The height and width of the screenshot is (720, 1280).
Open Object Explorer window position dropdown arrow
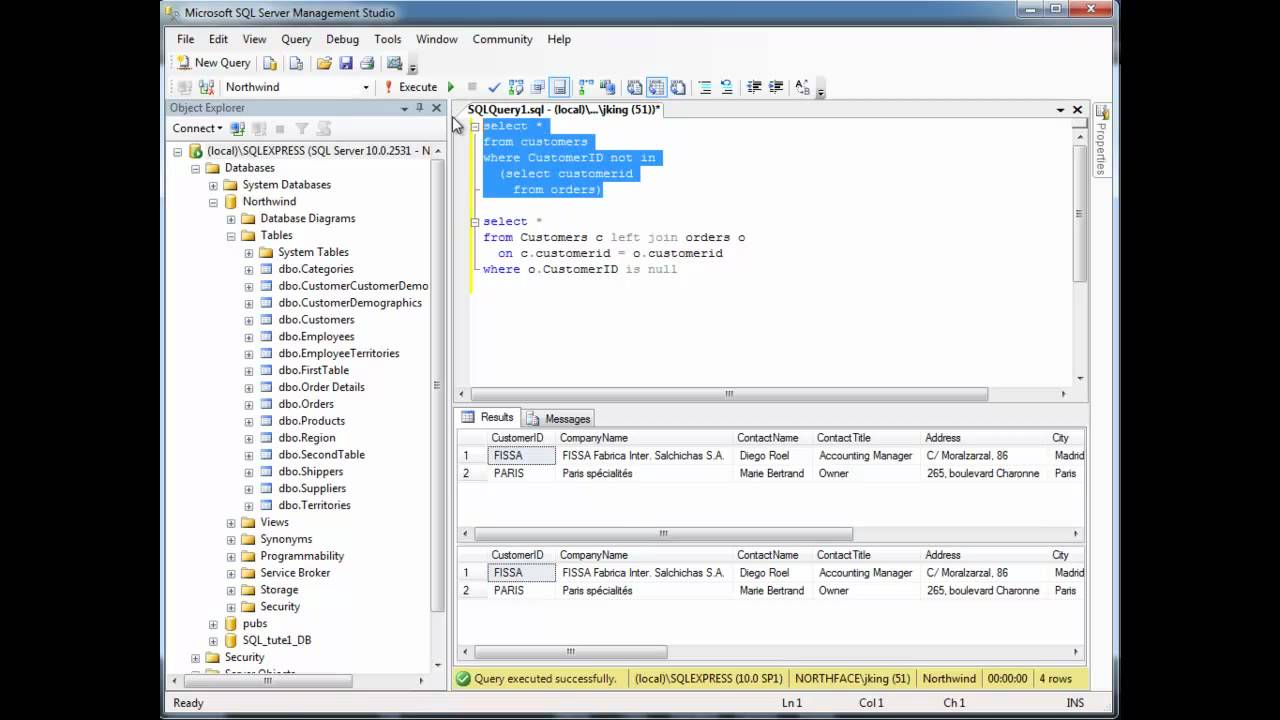(x=404, y=108)
